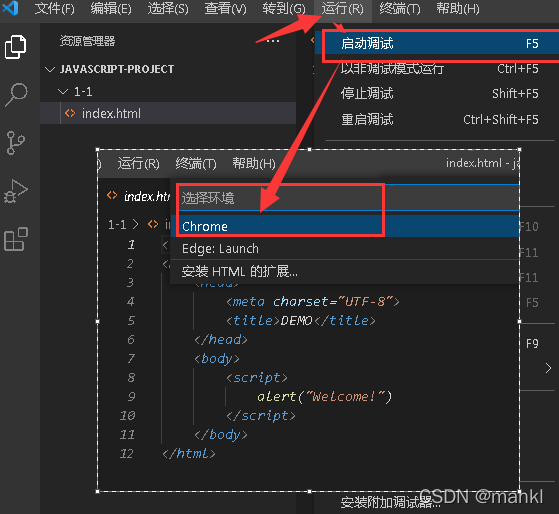Open the Run and Debug view

pos(16,191)
